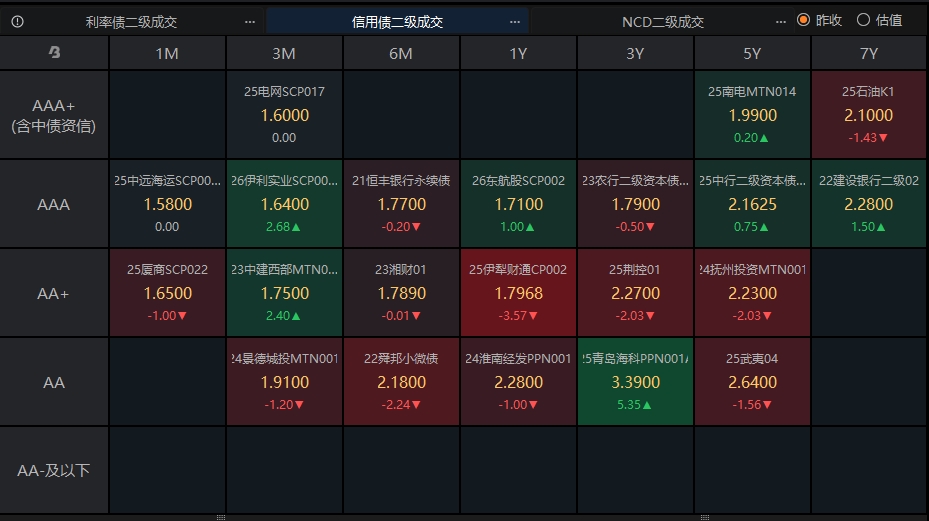This screenshot has height=521, width=929.
Task: Click the 6M column header
Action: (401, 53)
